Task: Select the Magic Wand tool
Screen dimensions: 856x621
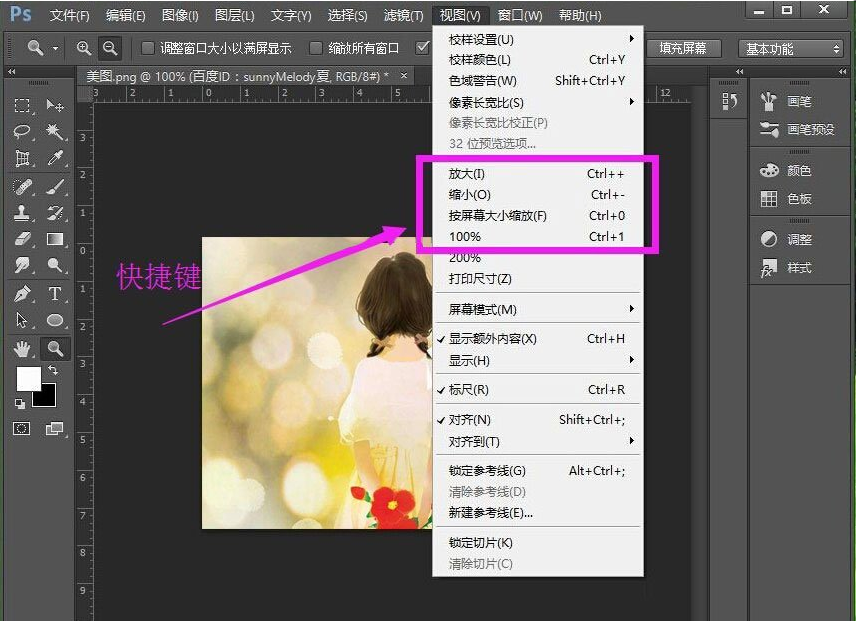Action: [x=55, y=132]
